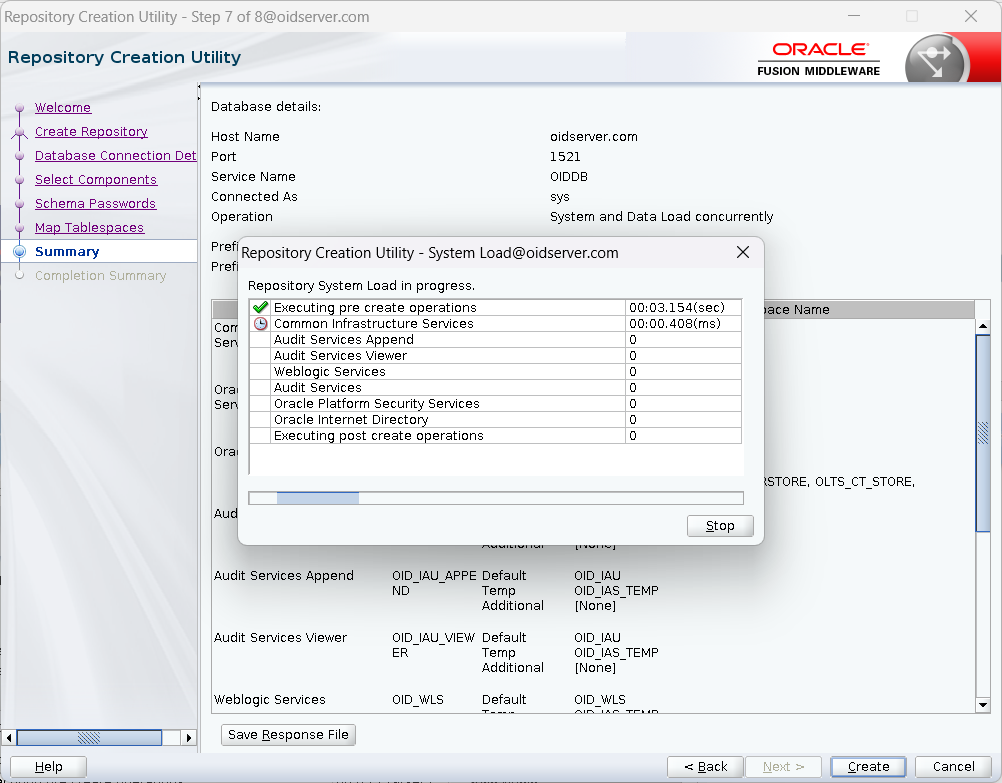Click the Stop button in System Load dialog
1002x783 pixels.
[x=720, y=526]
